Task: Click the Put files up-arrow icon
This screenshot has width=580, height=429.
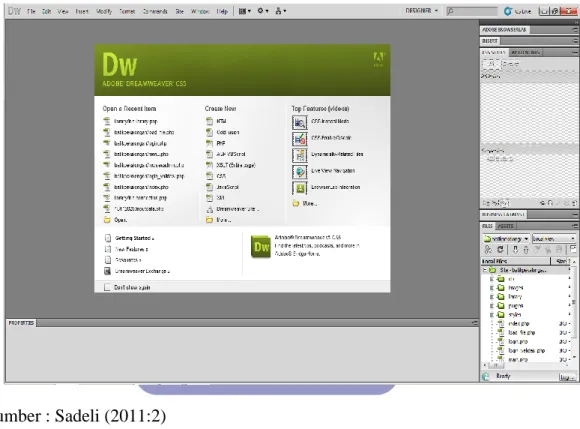Action: click(x=526, y=250)
